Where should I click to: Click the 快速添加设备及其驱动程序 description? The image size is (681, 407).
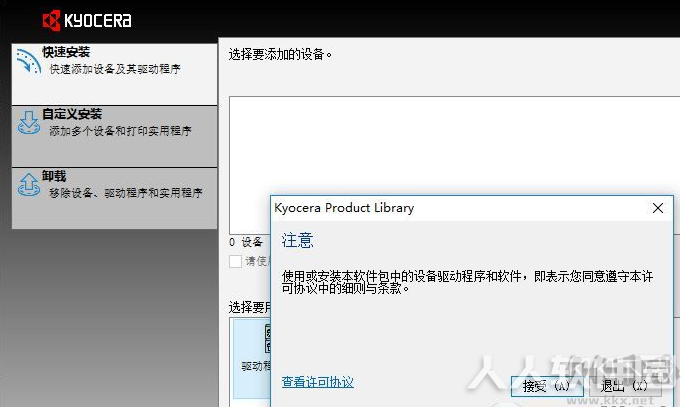pos(115,69)
